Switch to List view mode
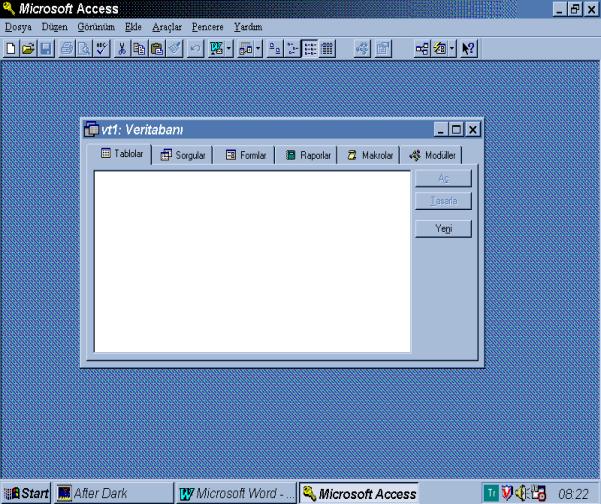 click(309, 47)
